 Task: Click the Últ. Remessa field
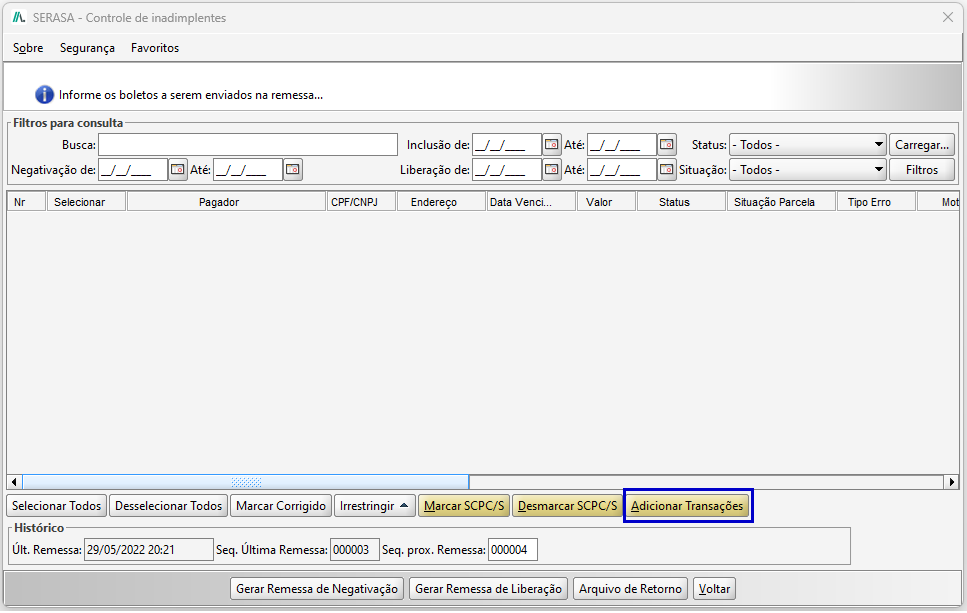pyautogui.click(x=149, y=550)
